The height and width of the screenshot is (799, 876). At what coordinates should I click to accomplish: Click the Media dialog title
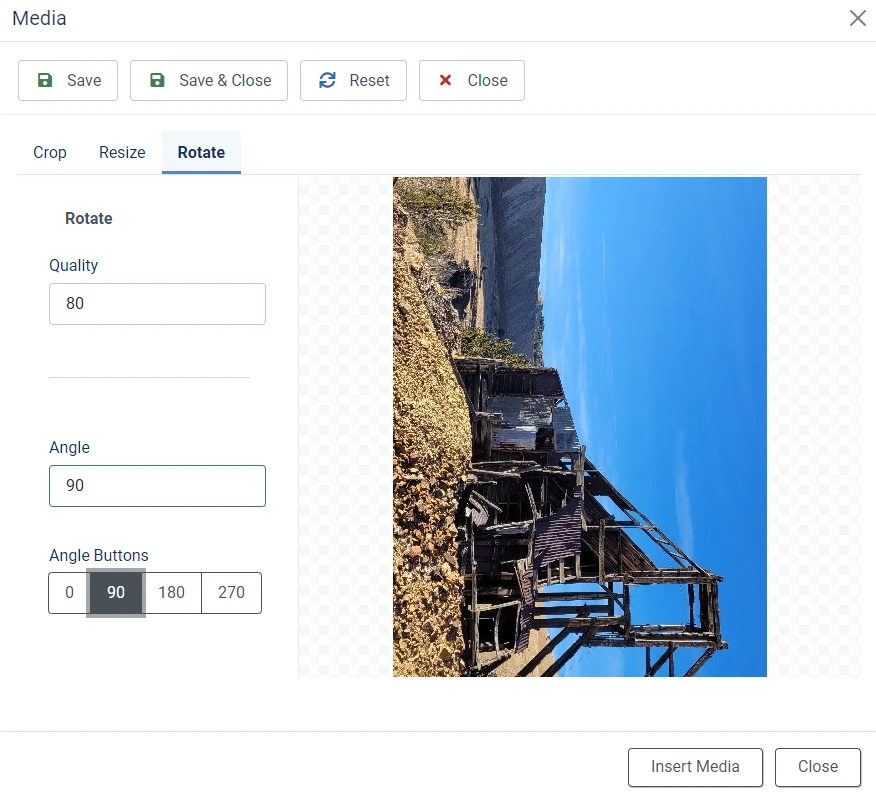pyautogui.click(x=39, y=18)
